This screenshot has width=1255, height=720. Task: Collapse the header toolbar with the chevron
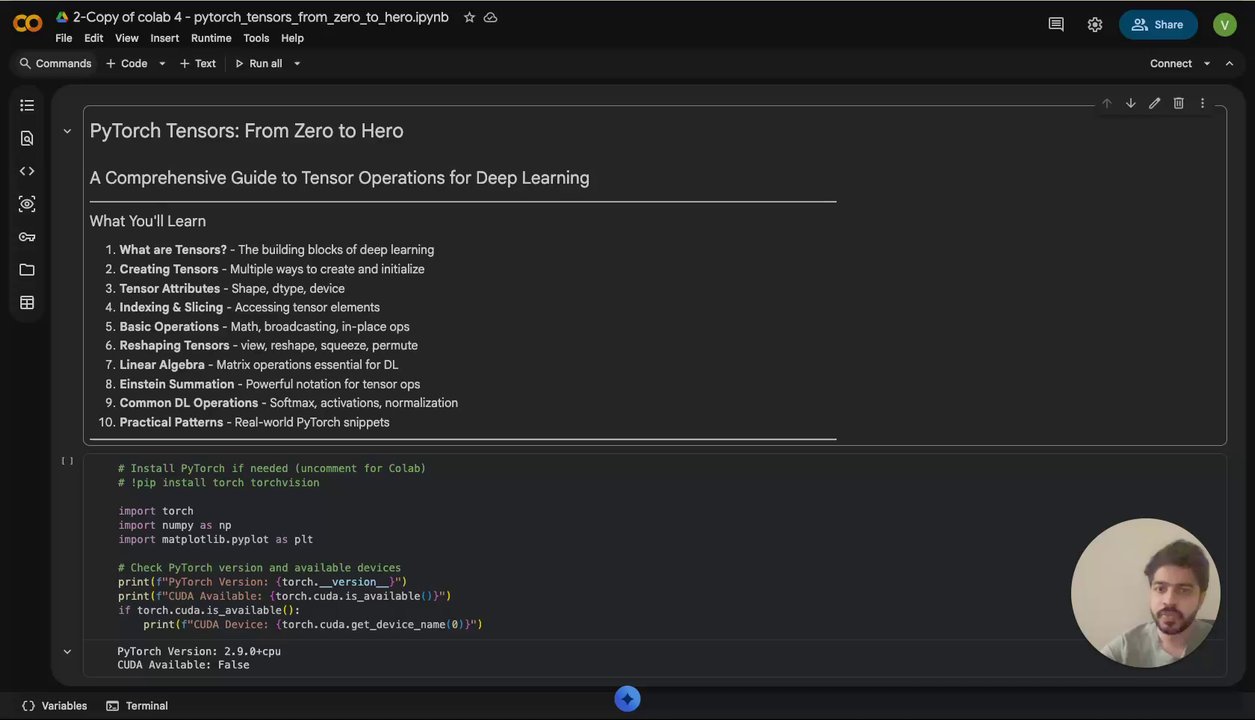click(1229, 63)
